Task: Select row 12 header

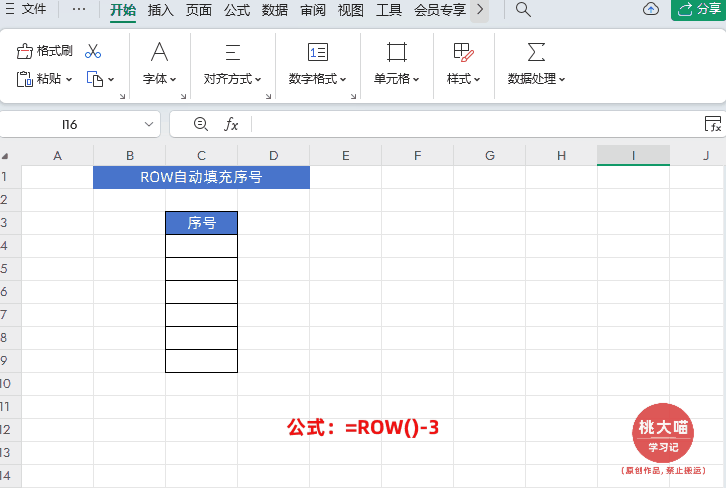Action: click(x=10, y=430)
